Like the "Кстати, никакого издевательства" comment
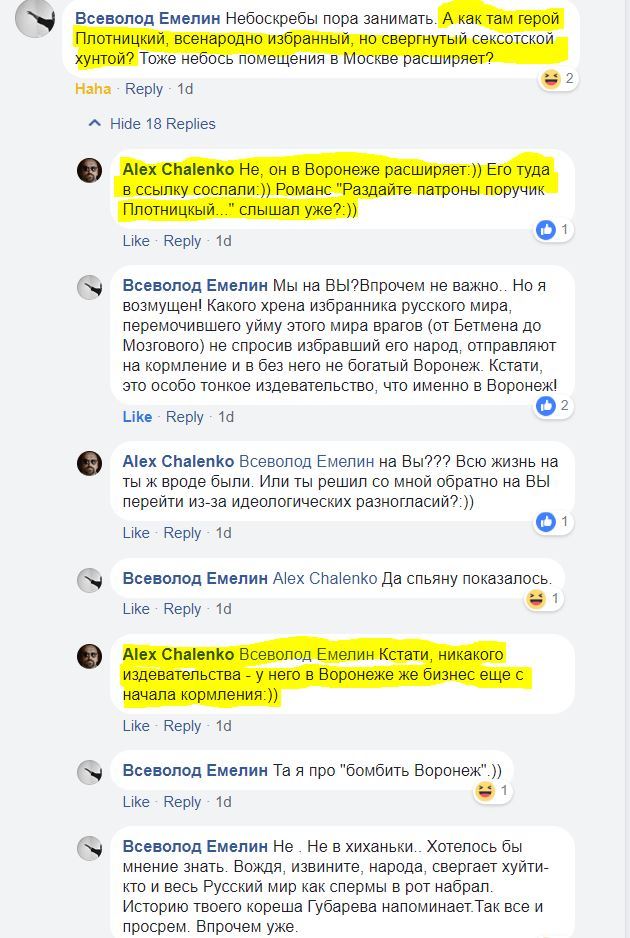 (x=136, y=726)
